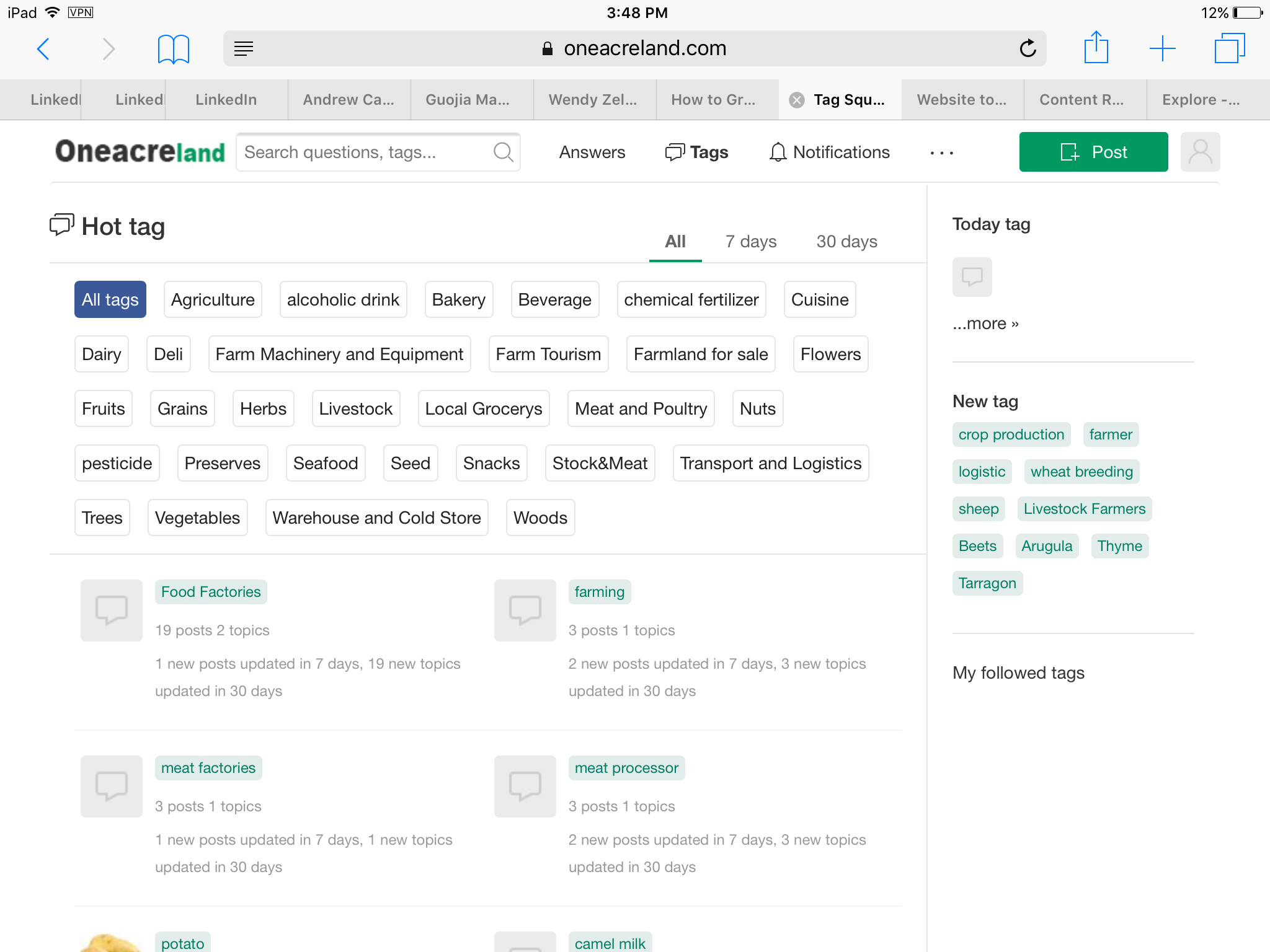
Task: Open the Safari bookmarks book icon
Action: coord(173,49)
